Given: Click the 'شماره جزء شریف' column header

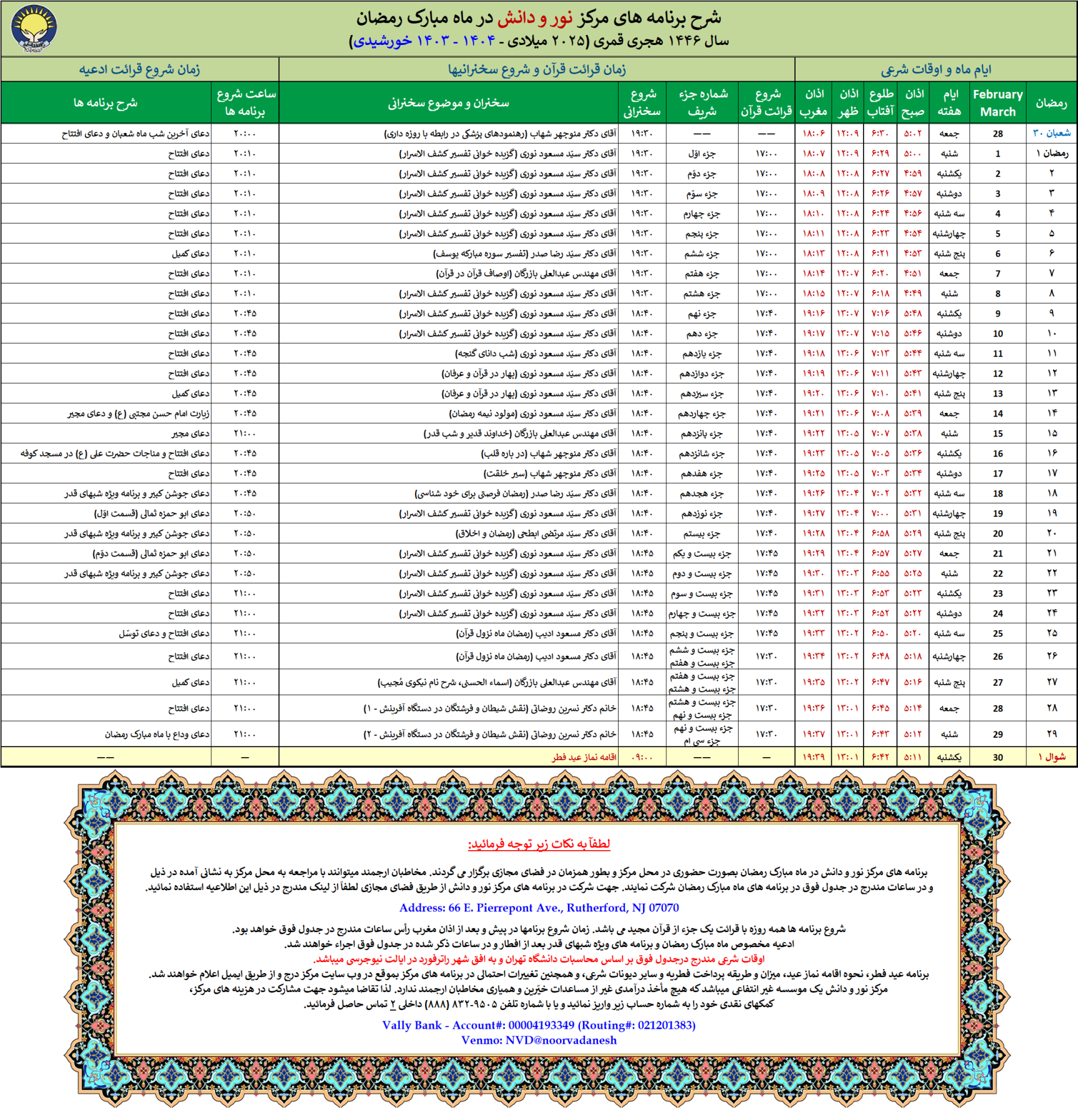Looking at the screenshot, I should click(702, 102).
